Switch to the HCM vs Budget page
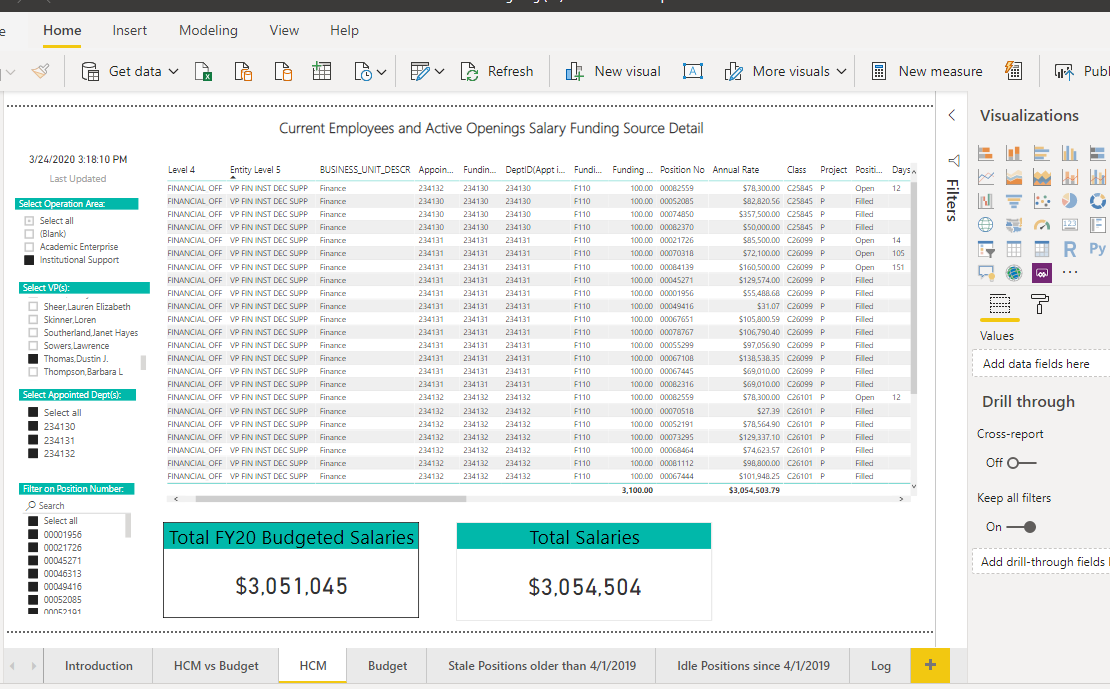Image resolution: width=1110 pixels, height=689 pixels. [216, 666]
